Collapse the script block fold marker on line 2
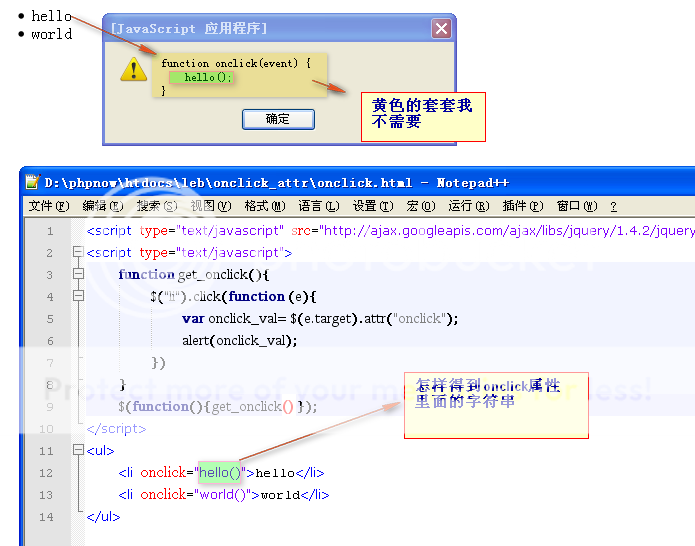Screen dimensions: 695x546 coord(78,252)
